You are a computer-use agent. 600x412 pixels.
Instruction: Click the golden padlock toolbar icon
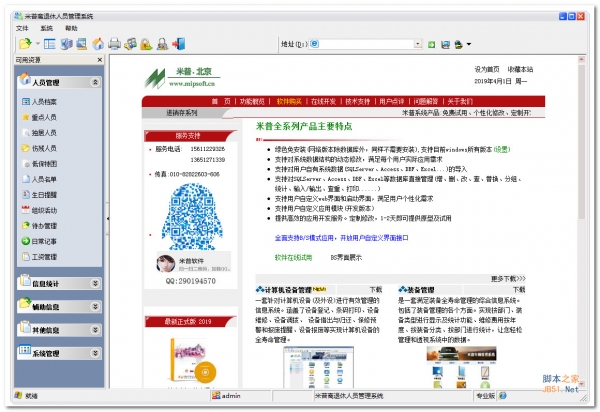146,44
